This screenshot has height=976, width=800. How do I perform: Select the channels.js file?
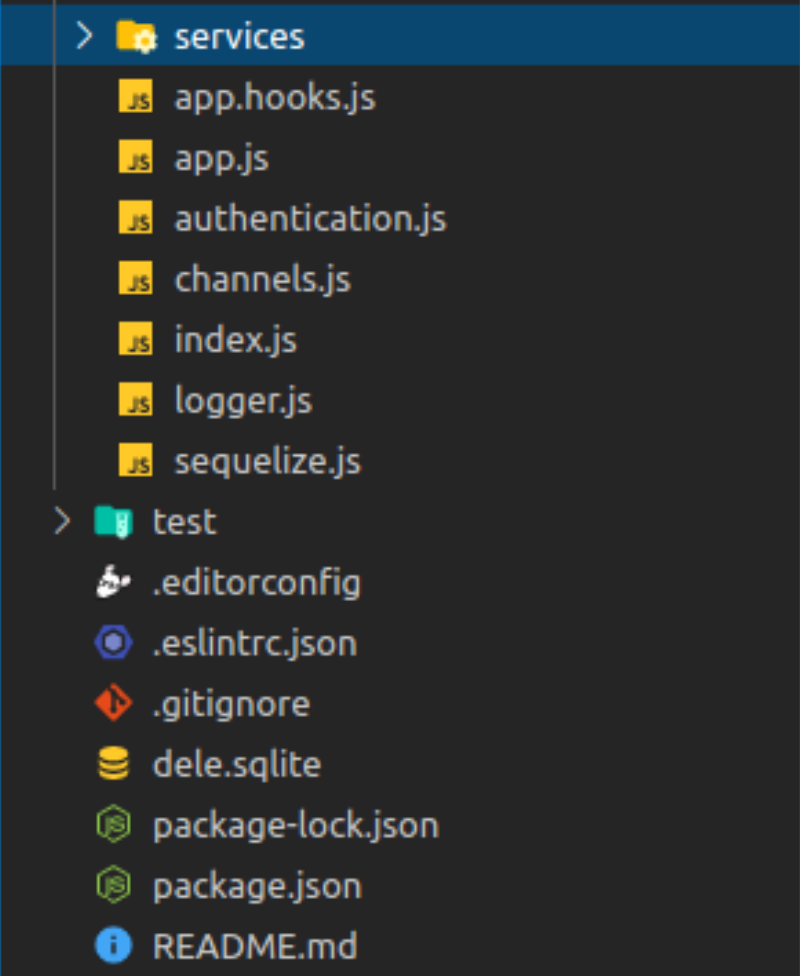(262, 280)
